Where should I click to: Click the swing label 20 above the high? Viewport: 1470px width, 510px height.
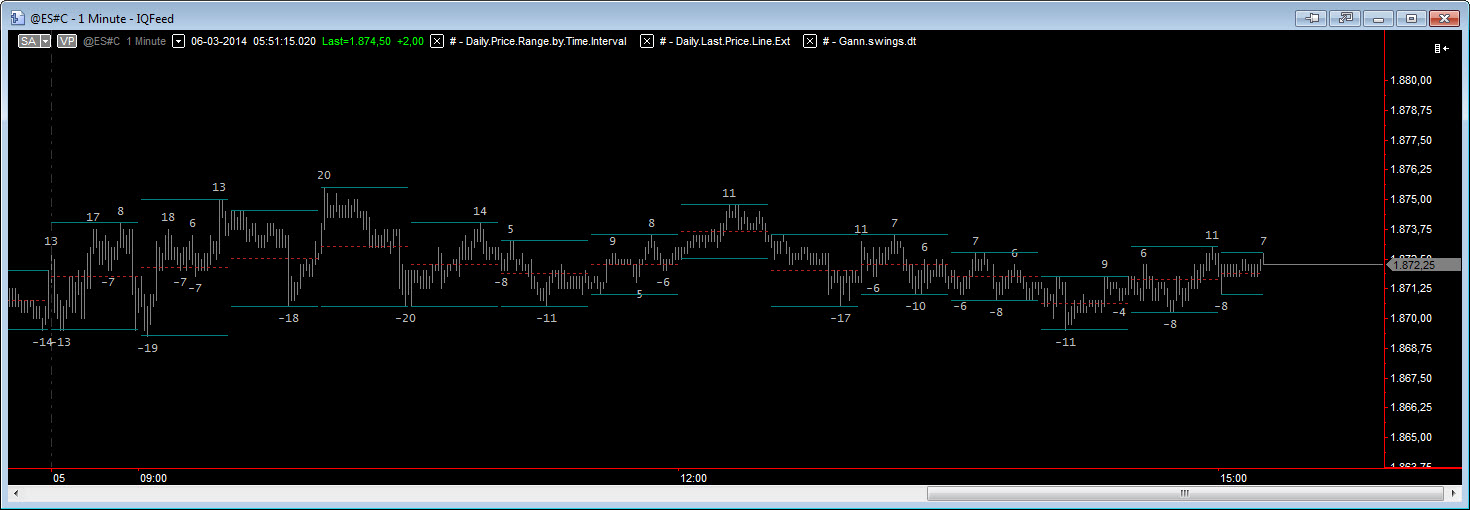[x=324, y=175]
